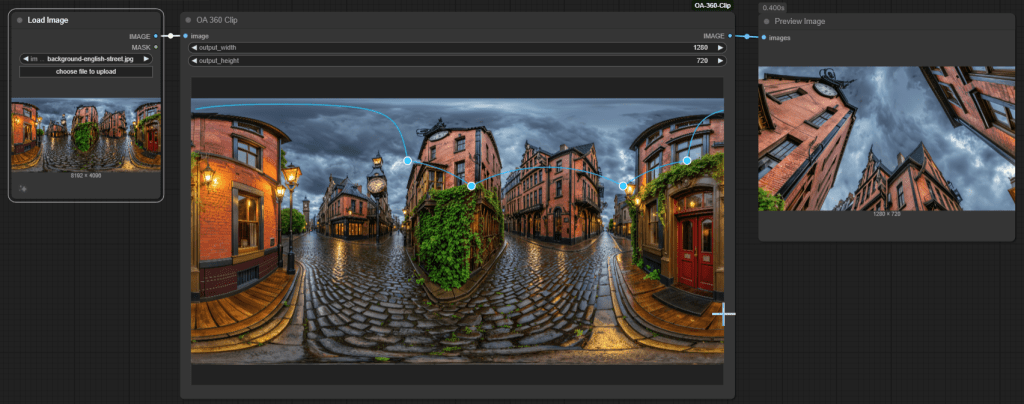Image resolution: width=1024 pixels, height=404 pixels.
Task: Click the Load Image panorama thumbnail
Action: [86, 134]
